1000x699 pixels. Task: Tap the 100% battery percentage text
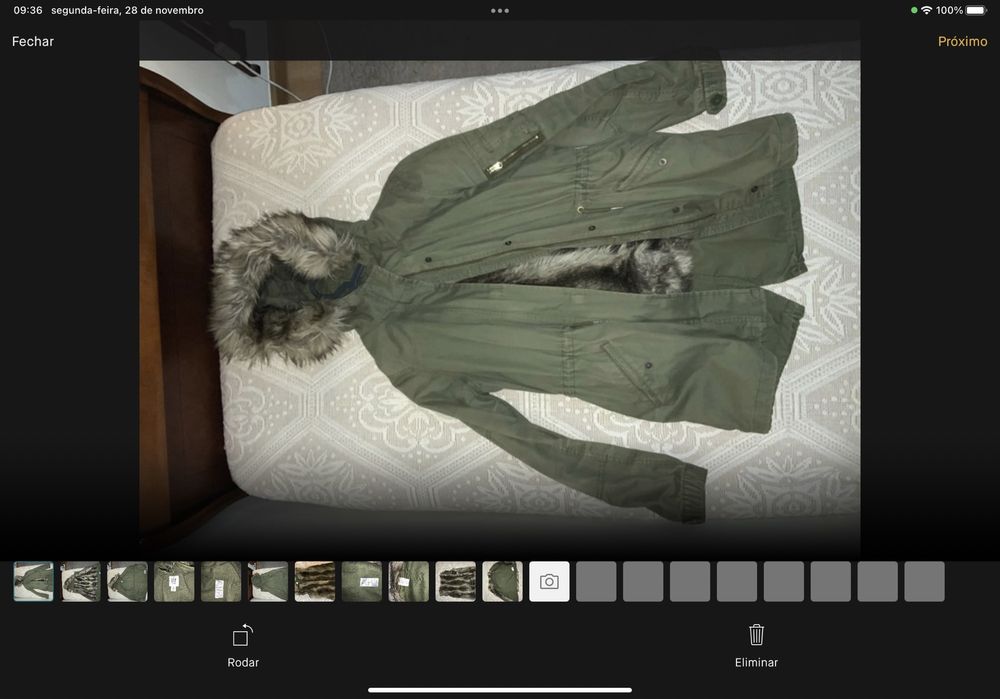click(x=949, y=10)
